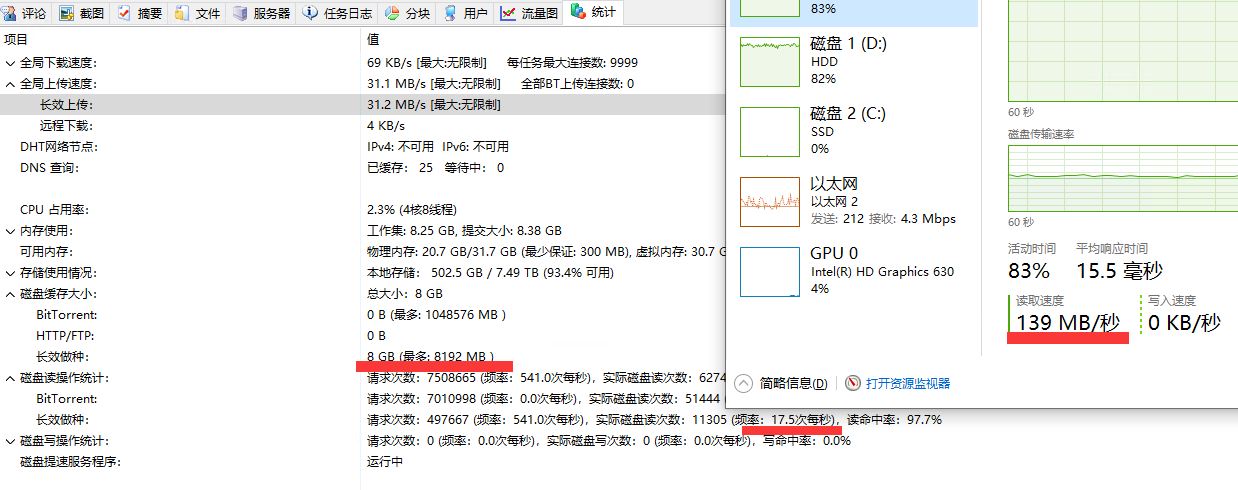Switch to the 截图 tab

82,13
